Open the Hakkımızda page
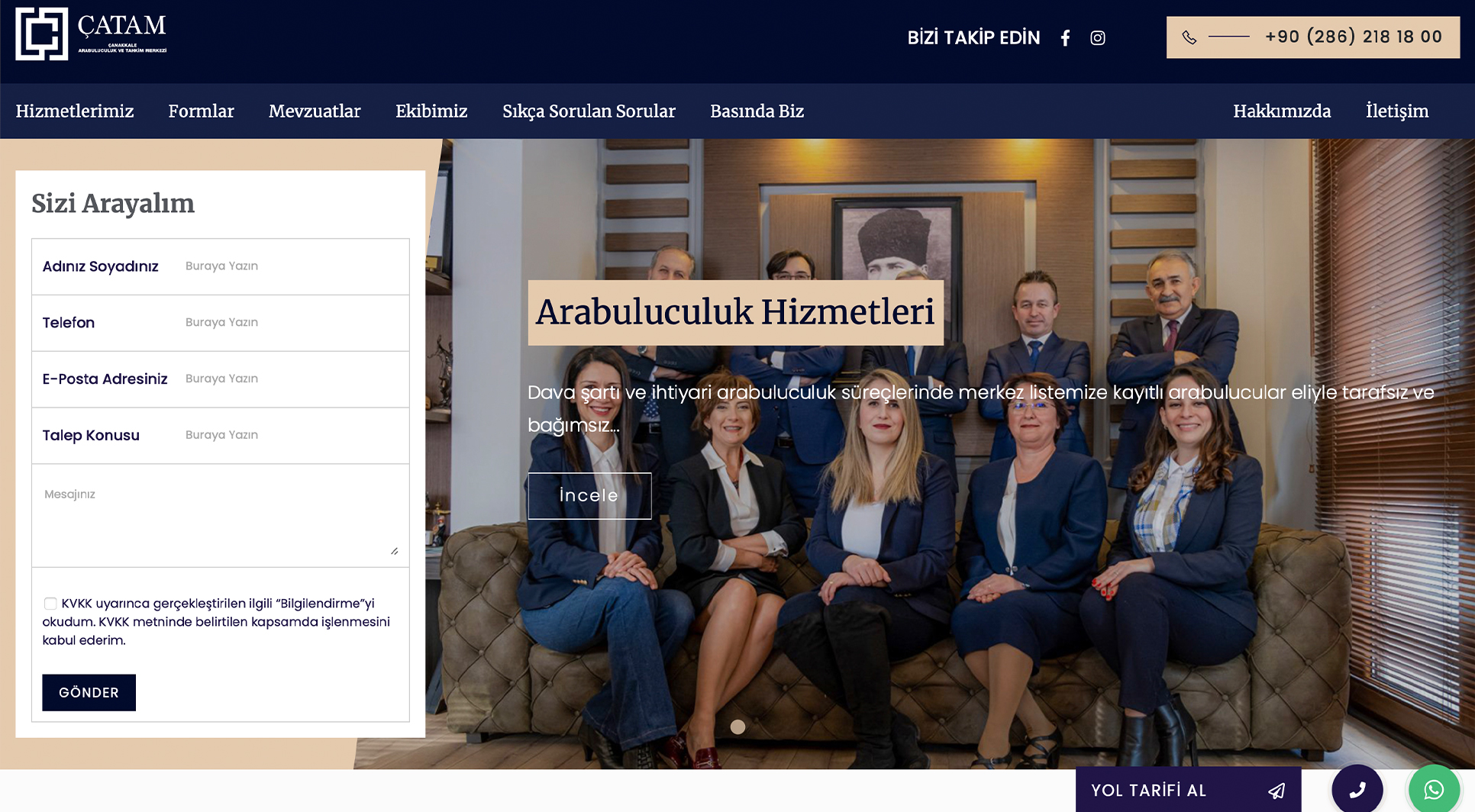Image resolution: width=1475 pixels, height=812 pixels. click(x=1282, y=111)
